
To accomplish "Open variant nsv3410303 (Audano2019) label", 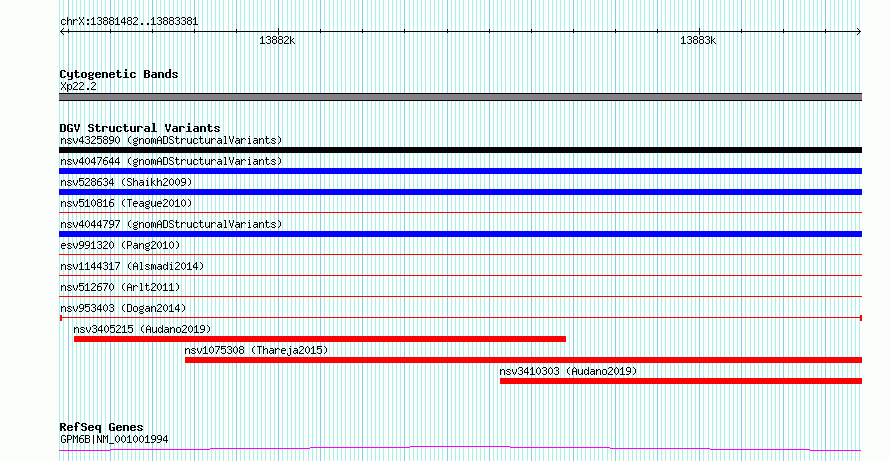I will click(x=568, y=371).
